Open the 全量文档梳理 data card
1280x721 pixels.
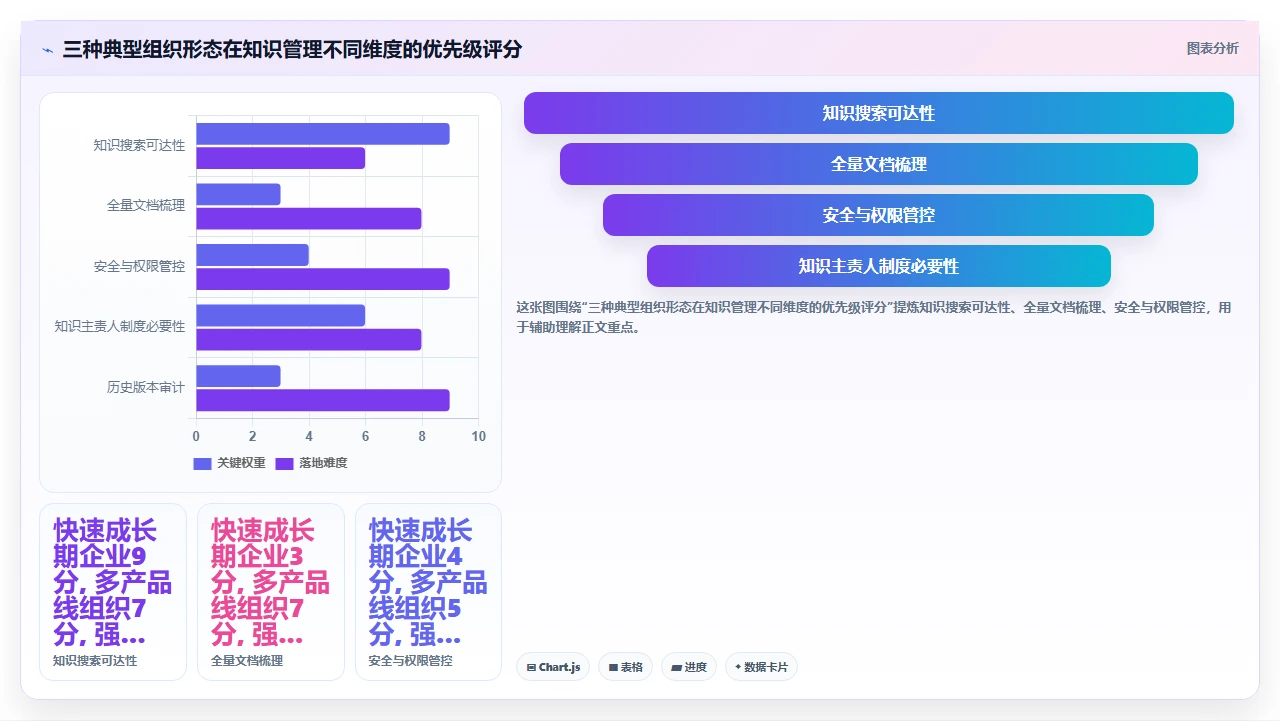pos(271,592)
